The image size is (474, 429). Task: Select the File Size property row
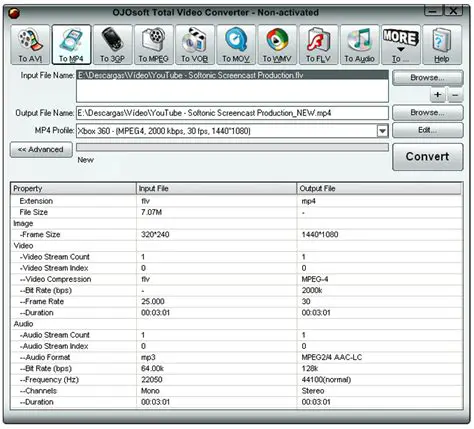[x=236, y=212]
